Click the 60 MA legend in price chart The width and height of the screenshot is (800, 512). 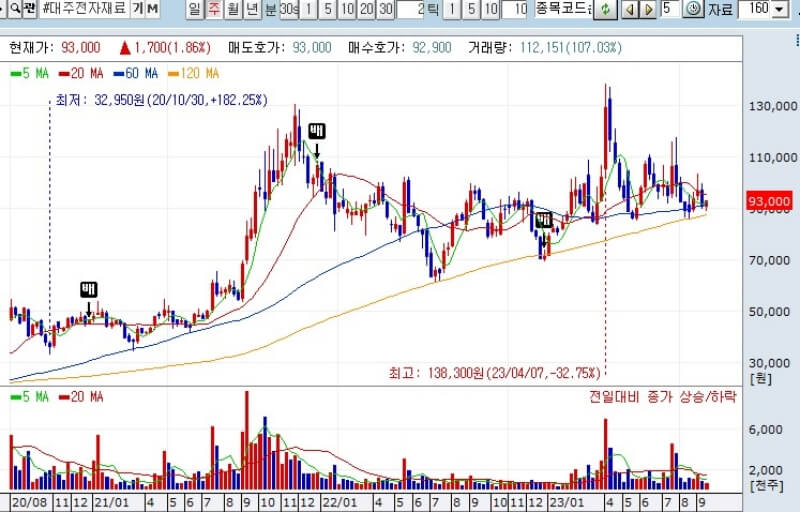[x=136, y=73]
